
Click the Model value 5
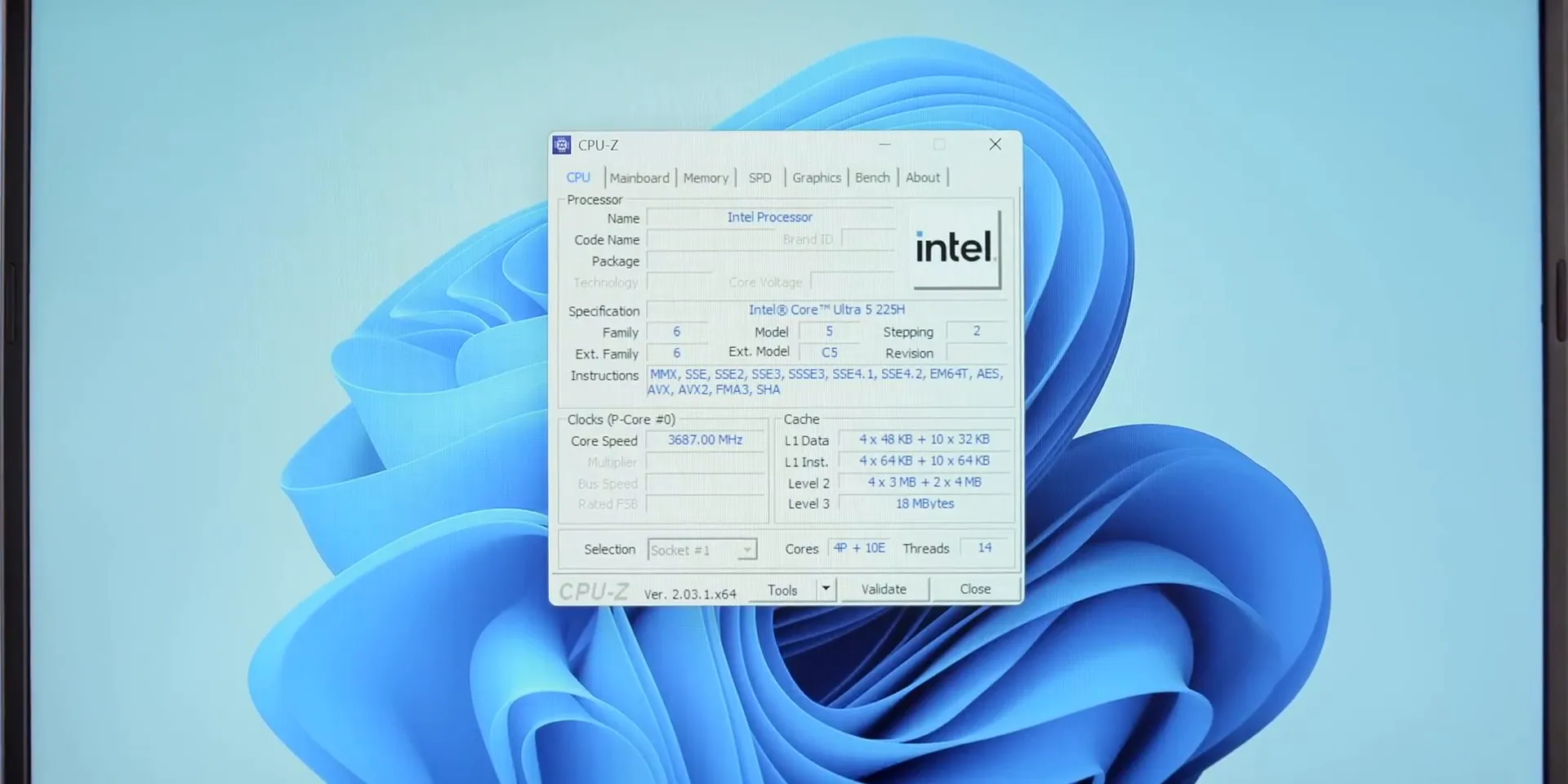pos(829,331)
